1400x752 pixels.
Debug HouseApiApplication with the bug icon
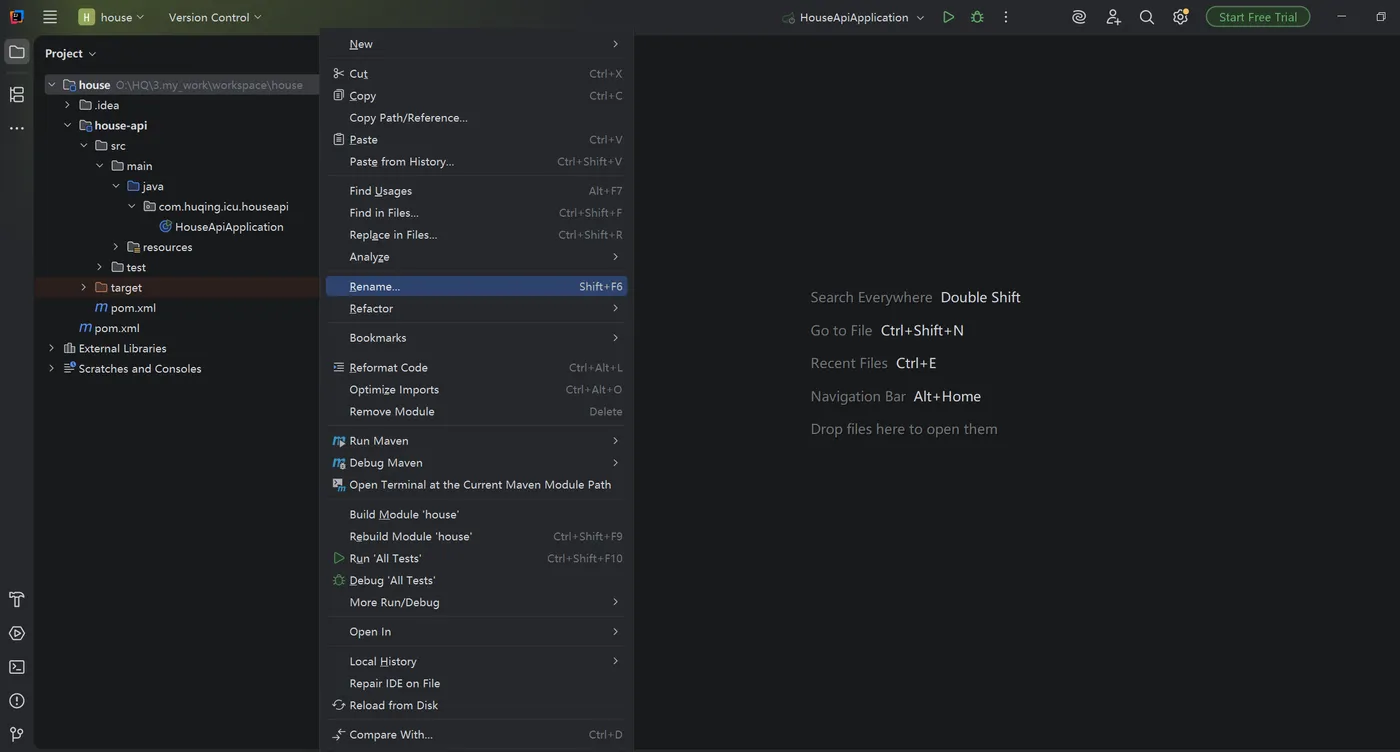pos(977,17)
